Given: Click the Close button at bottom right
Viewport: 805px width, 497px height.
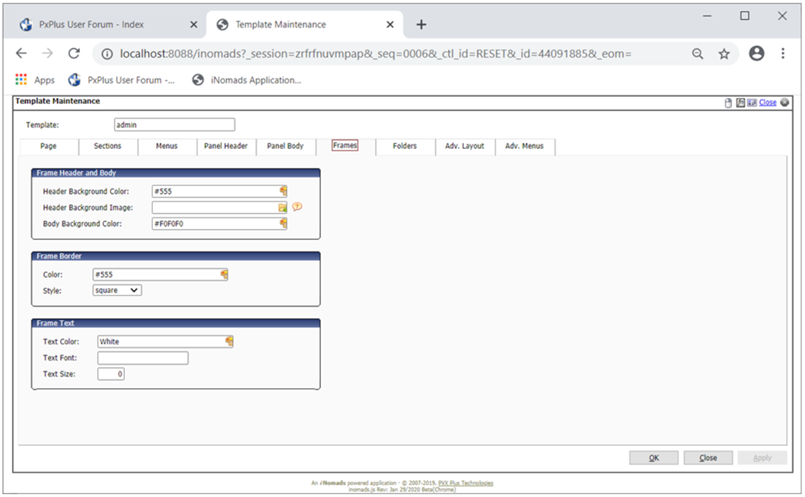Looking at the screenshot, I should (708, 458).
